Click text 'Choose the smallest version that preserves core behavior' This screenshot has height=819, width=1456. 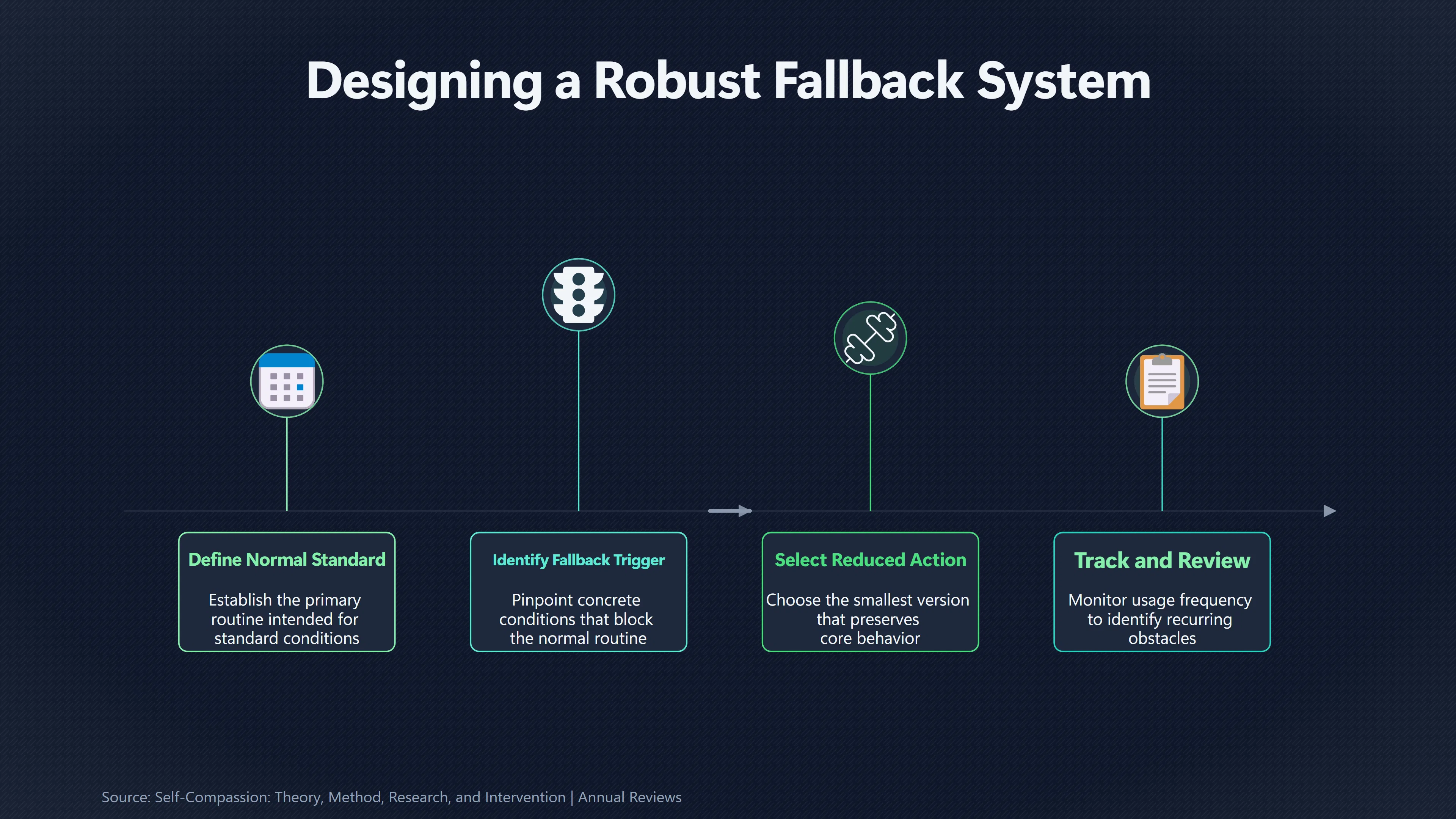point(868,619)
